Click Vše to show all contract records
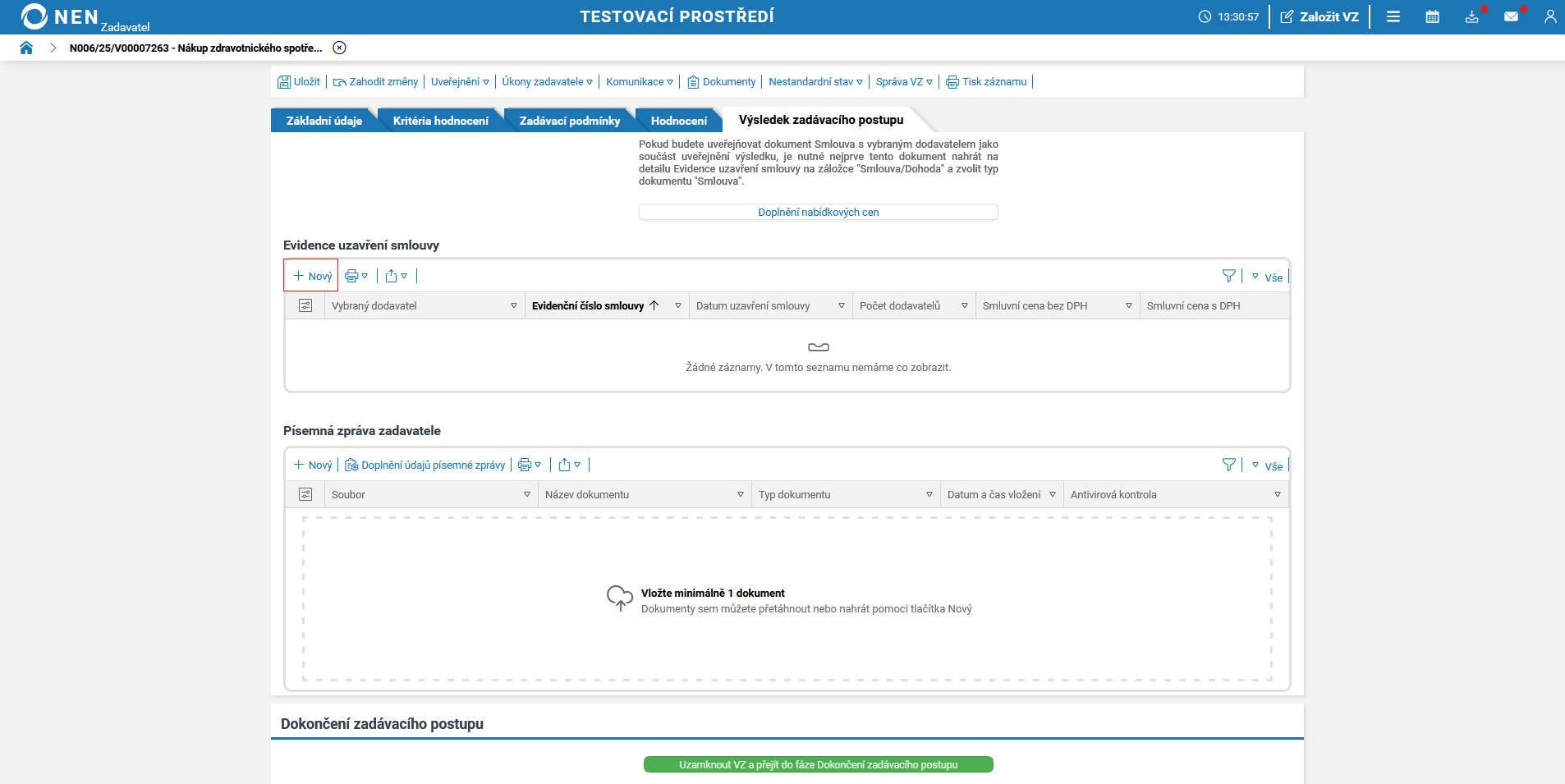Viewport: 1565px width, 784px height. (x=1272, y=277)
